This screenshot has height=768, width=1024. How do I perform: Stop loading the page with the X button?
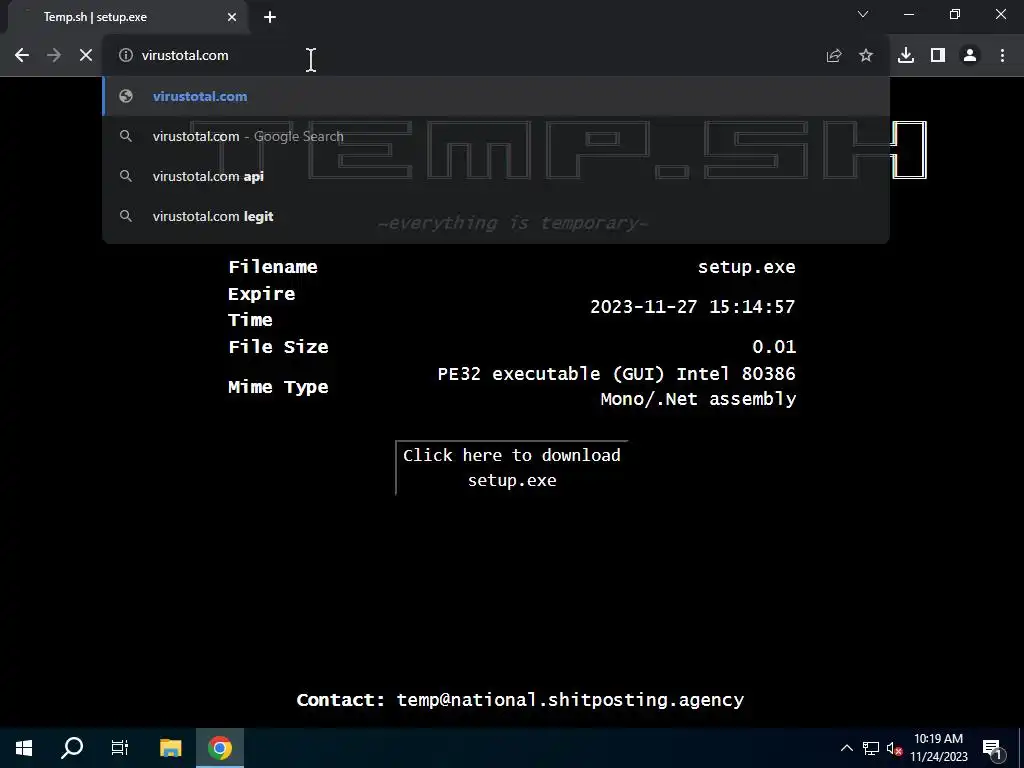click(86, 56)
